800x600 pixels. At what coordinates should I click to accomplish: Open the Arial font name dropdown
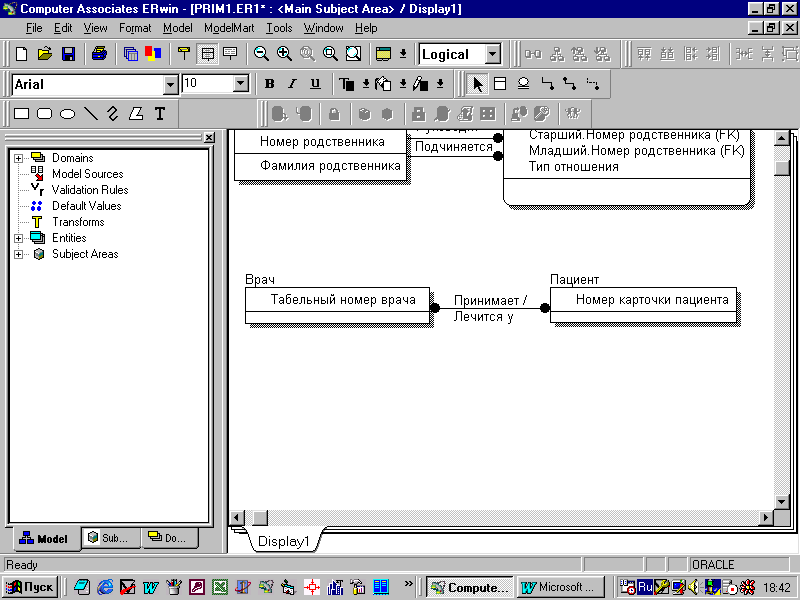tap(170, 85)
